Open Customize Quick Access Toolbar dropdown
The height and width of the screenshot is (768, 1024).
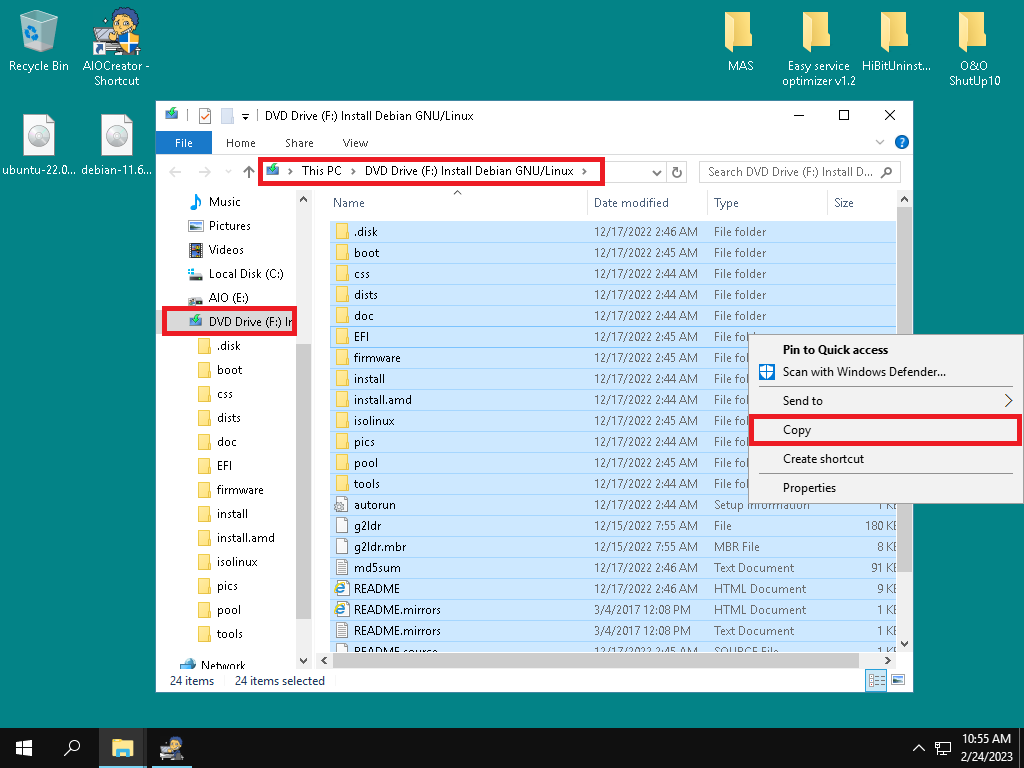coord(245,116)
